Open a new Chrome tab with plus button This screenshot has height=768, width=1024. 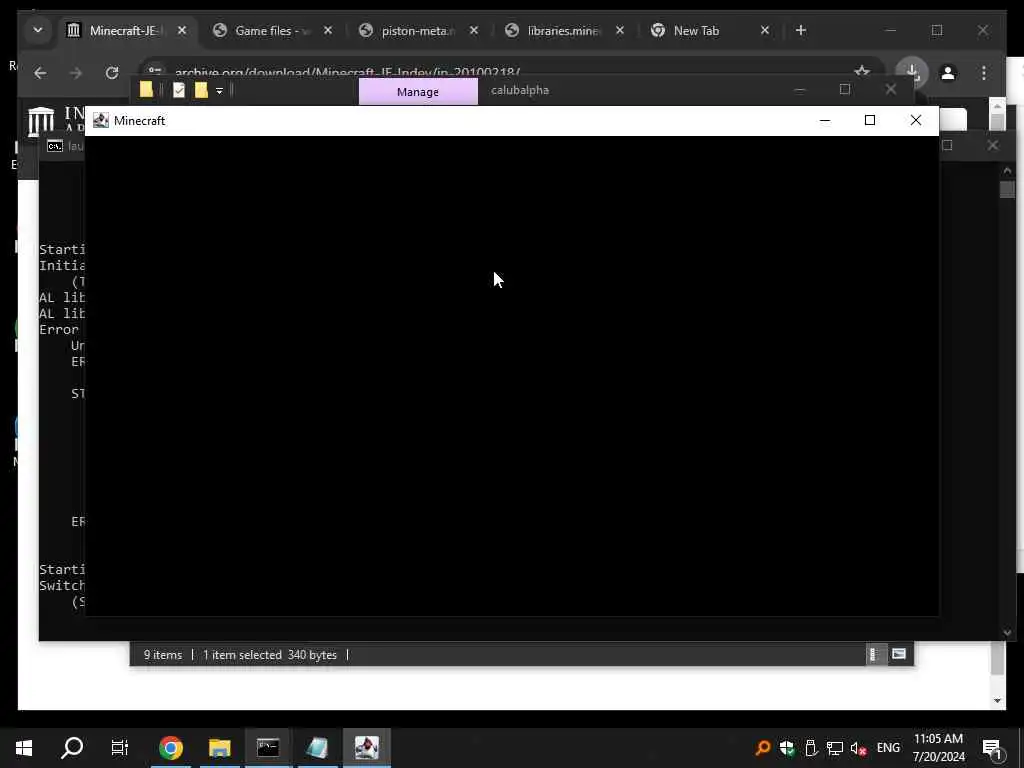(801, 31)
